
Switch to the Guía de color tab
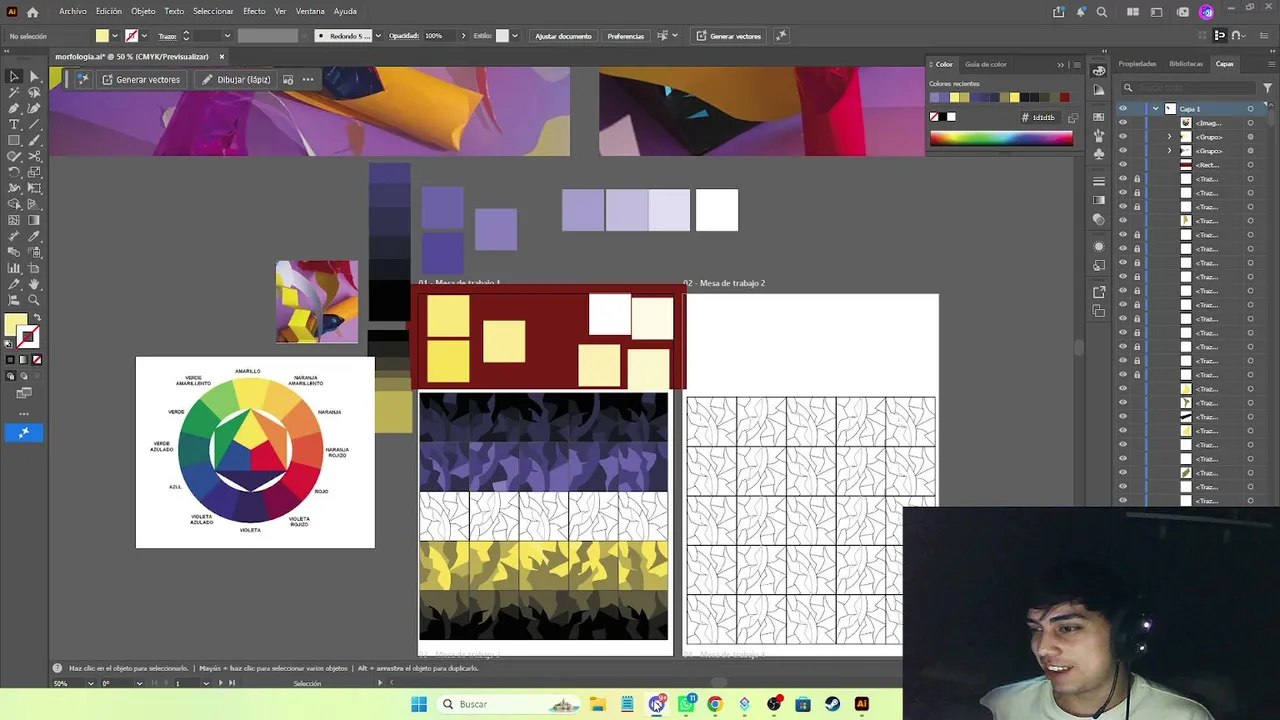tap(985, 64)
